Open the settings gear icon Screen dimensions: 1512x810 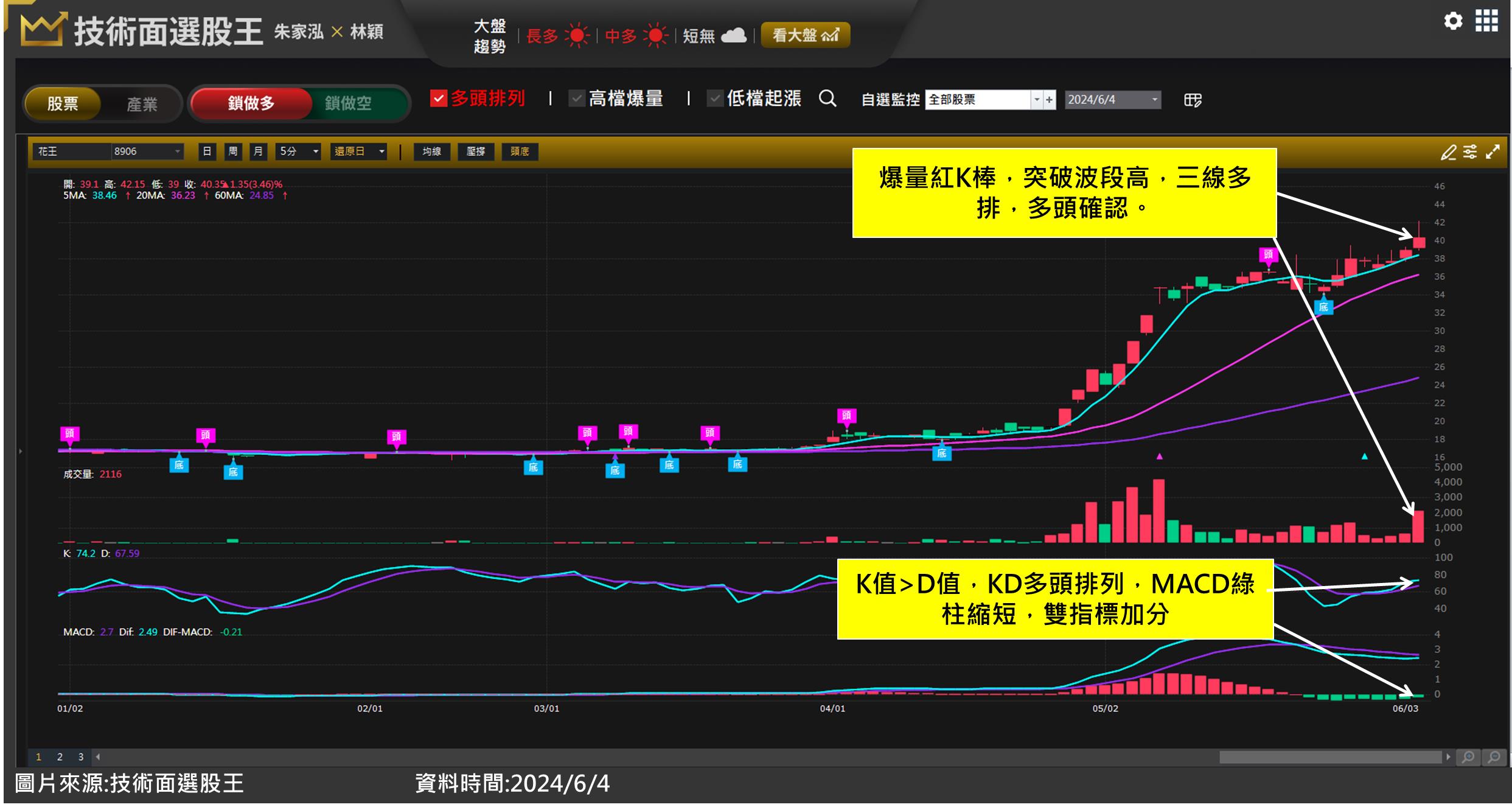pyautogui.click(x=1453, y=22)
